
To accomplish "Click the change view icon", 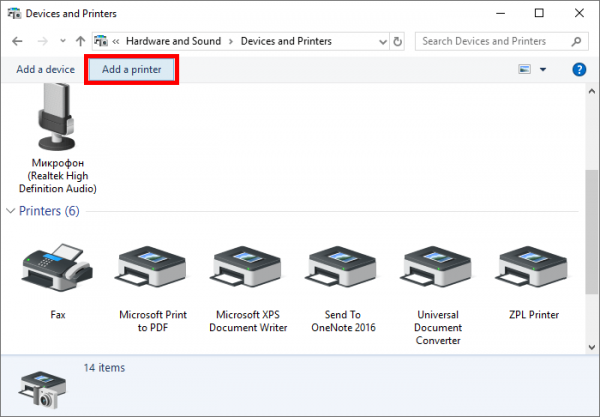I will pos(524,70).
